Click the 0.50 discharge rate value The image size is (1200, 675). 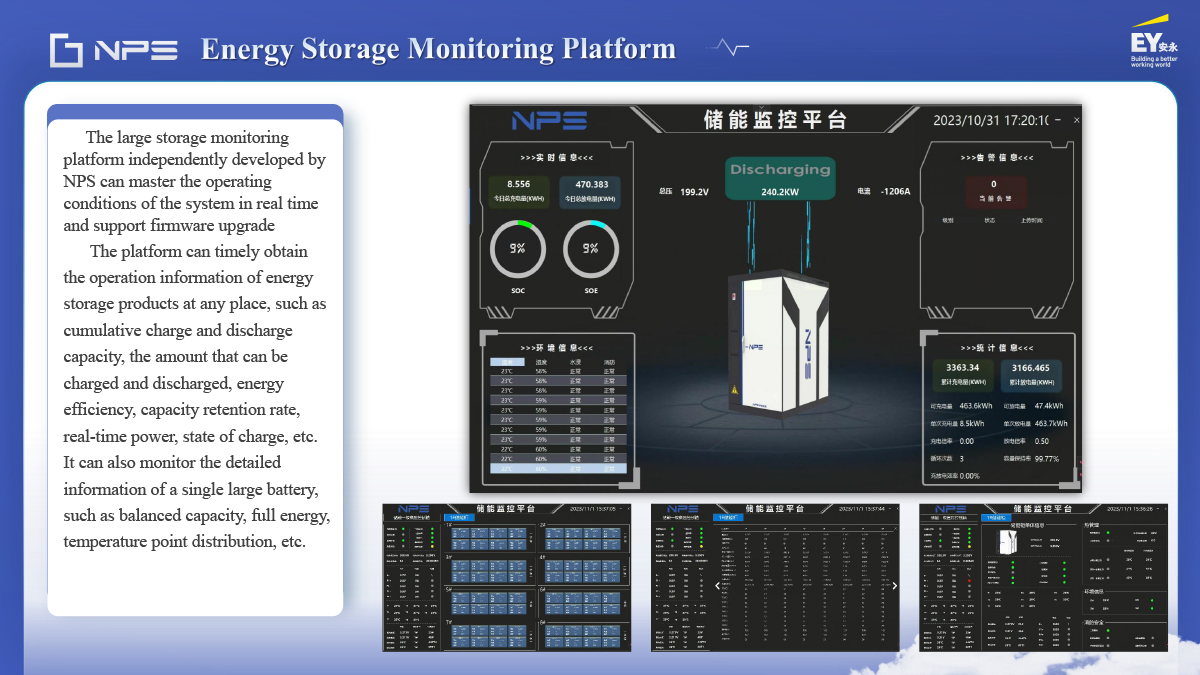click(x=1042, y=441)
